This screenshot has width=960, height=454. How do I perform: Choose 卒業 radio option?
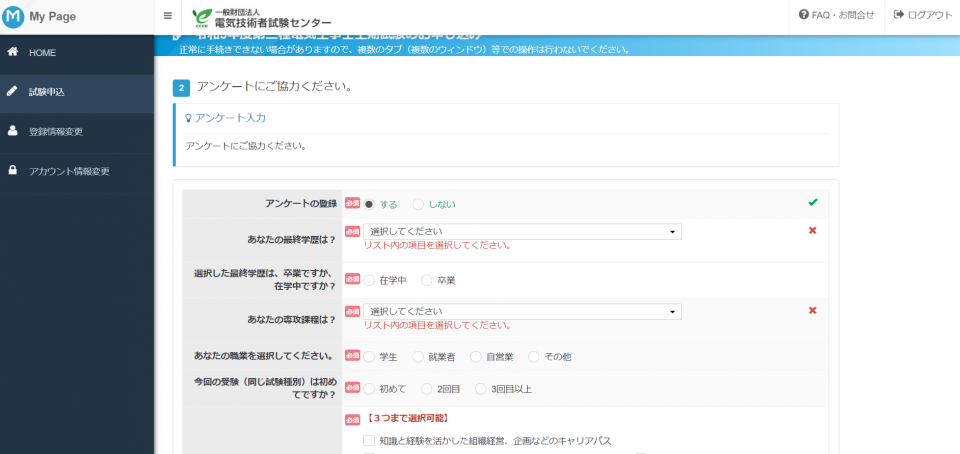coord(427,281)
